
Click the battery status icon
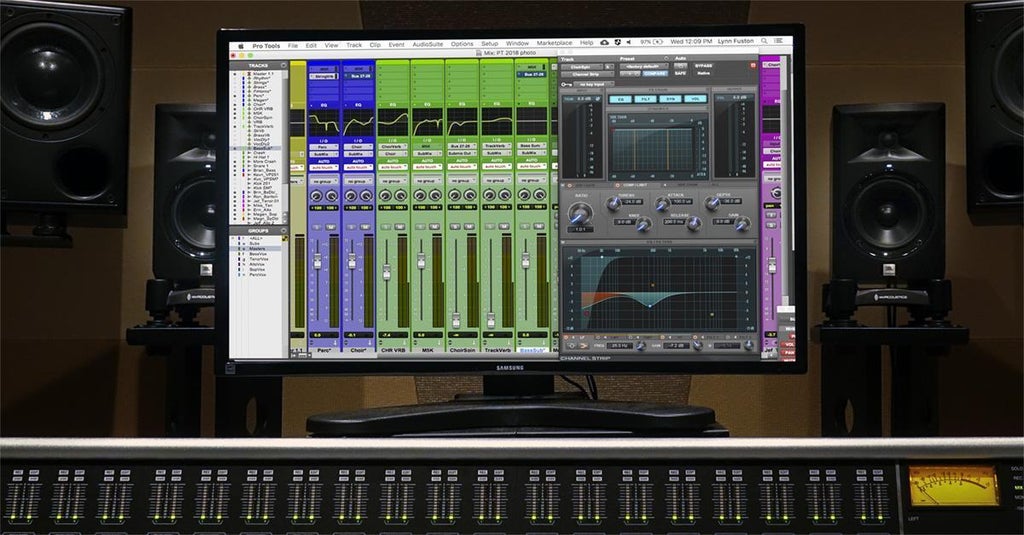(658, 41)
